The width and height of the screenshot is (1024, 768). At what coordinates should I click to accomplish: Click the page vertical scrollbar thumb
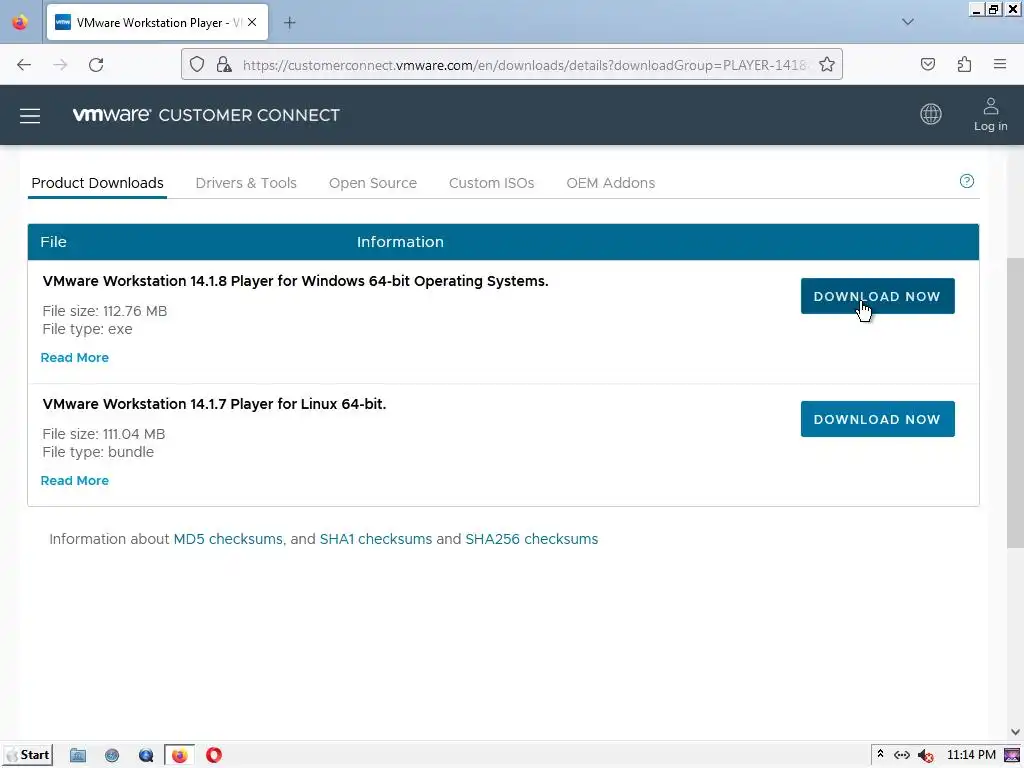point(1015,402)
